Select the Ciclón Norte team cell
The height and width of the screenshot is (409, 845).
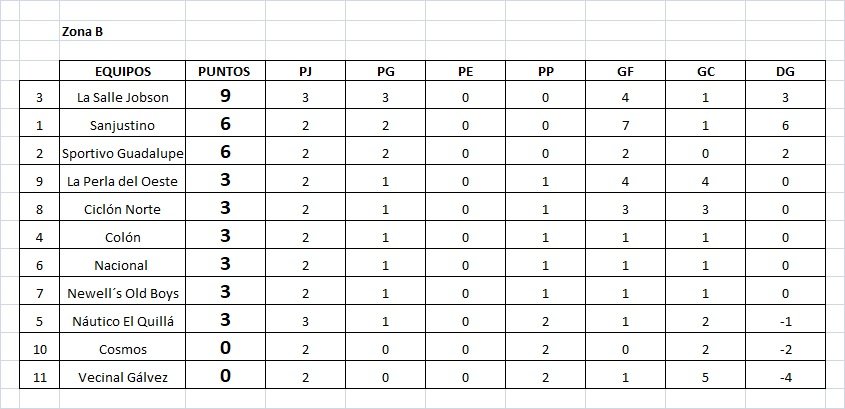[x=122, y=210]
